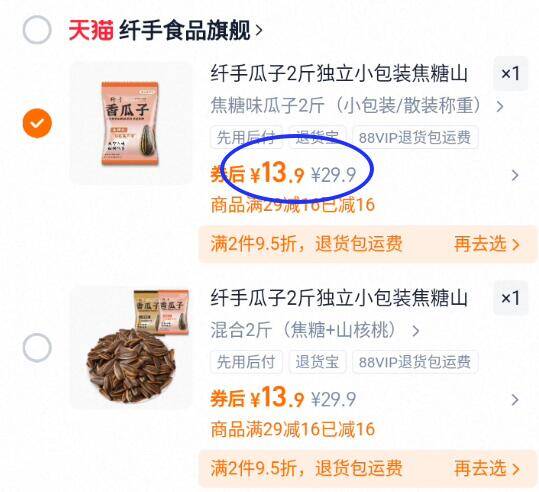
Task: Tap the second item's 先用后付 tag
Action: point(246,362)
